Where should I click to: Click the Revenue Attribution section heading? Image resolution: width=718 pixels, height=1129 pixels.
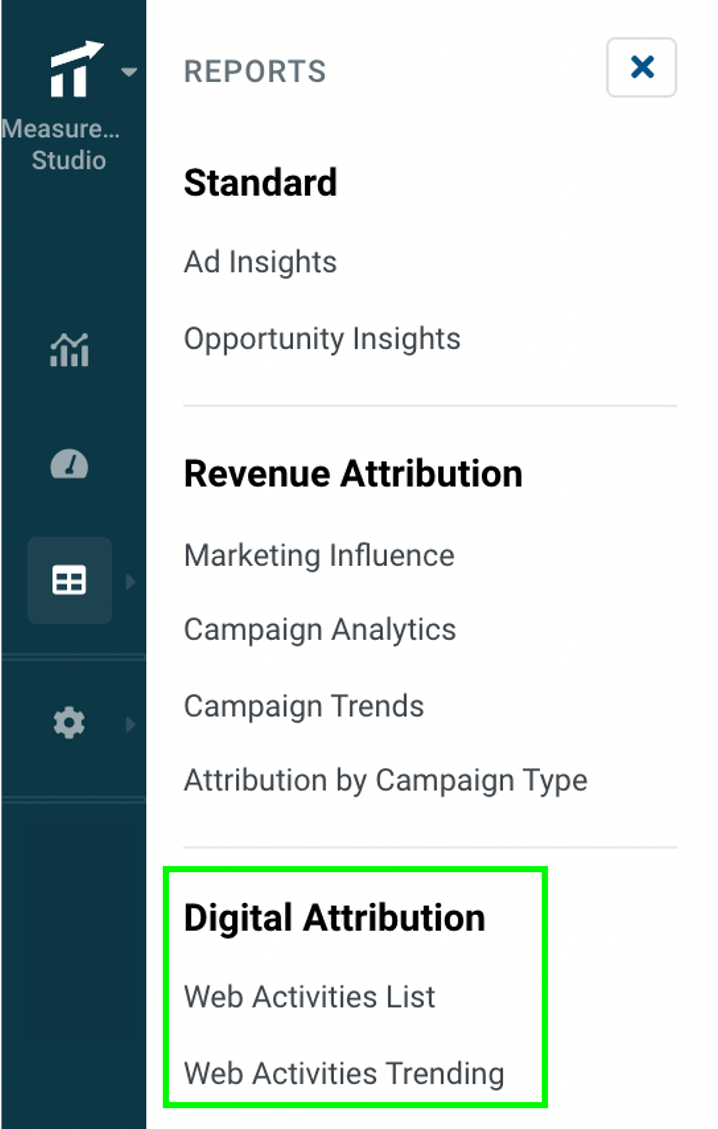tap(352, 473)
